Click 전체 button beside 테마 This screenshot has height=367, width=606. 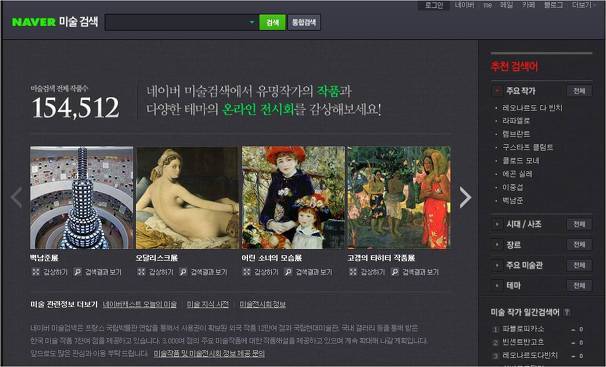click(x=579, y=285)
